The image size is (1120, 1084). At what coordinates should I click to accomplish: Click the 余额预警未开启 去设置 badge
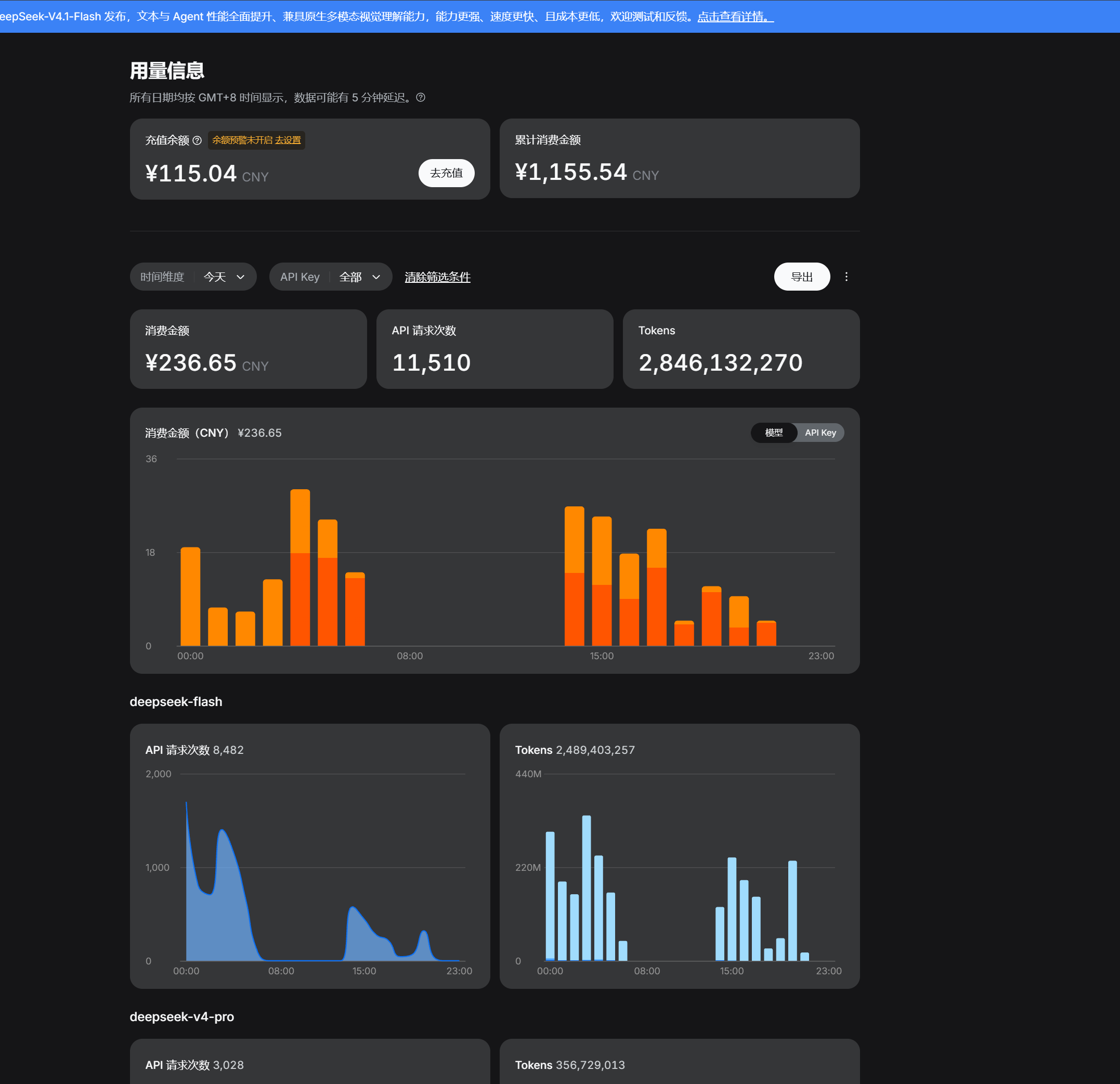tap(256, 140)
